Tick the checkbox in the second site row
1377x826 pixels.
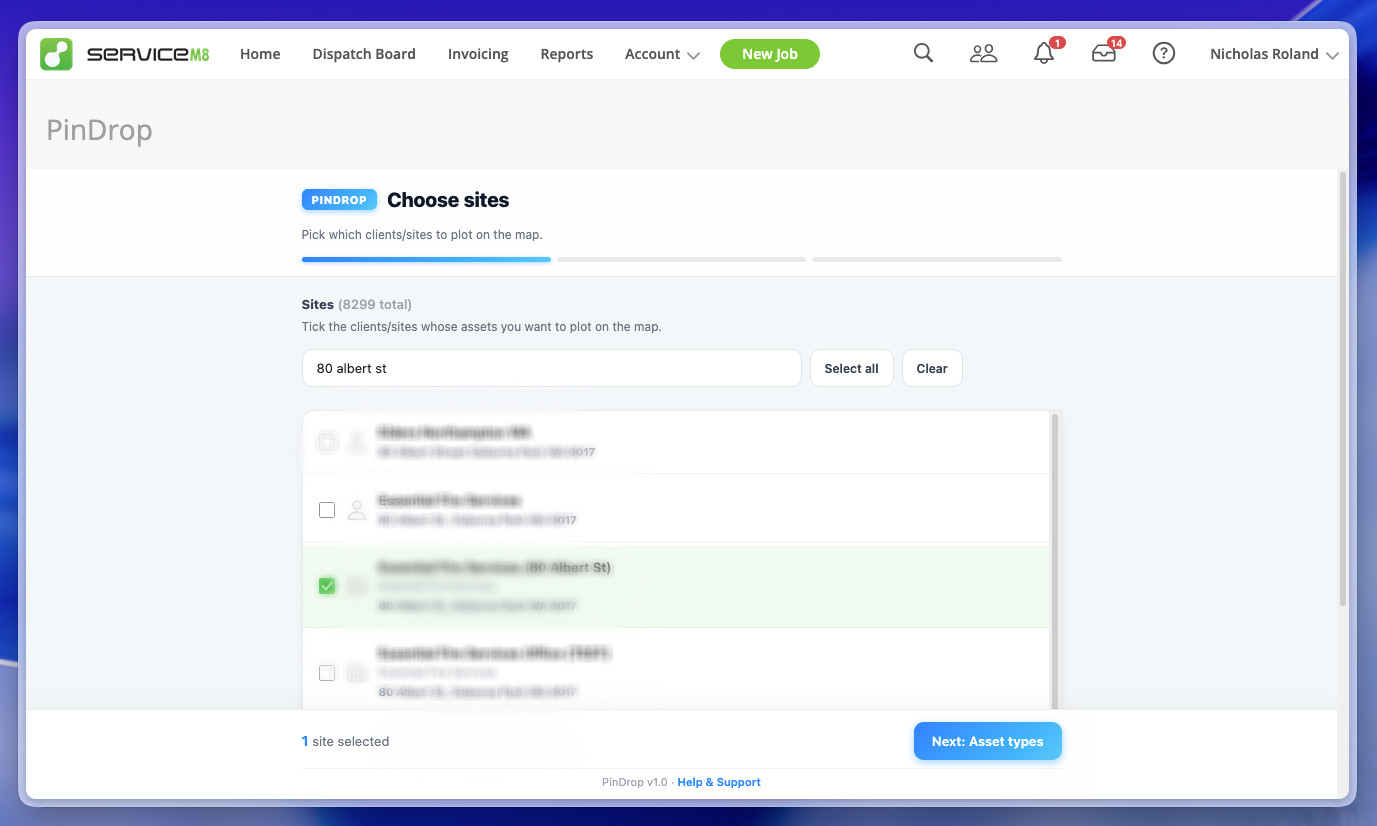(327, 510)
